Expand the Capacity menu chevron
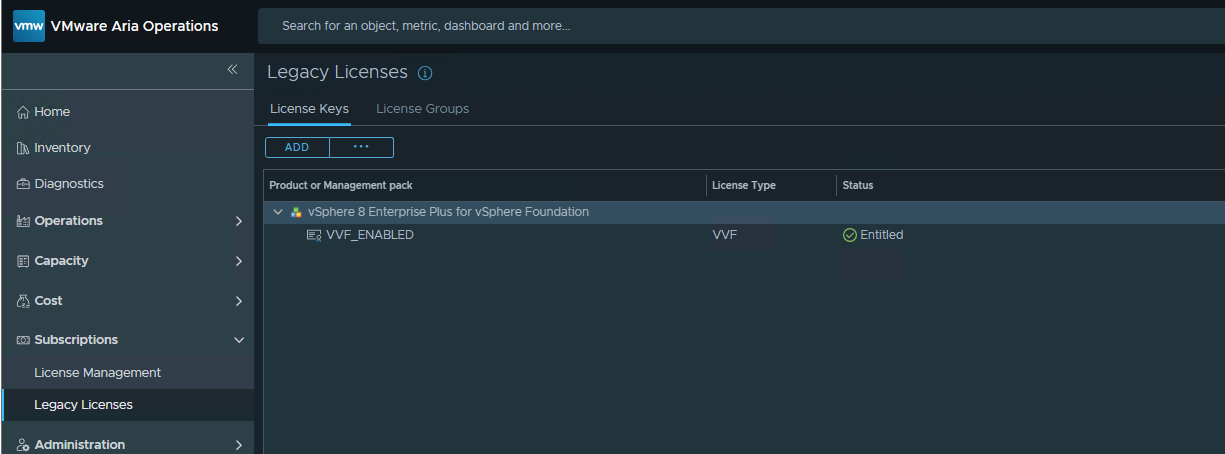This screenshot has width=1225, height=454. pyautogui.click(x=238, y=261)
